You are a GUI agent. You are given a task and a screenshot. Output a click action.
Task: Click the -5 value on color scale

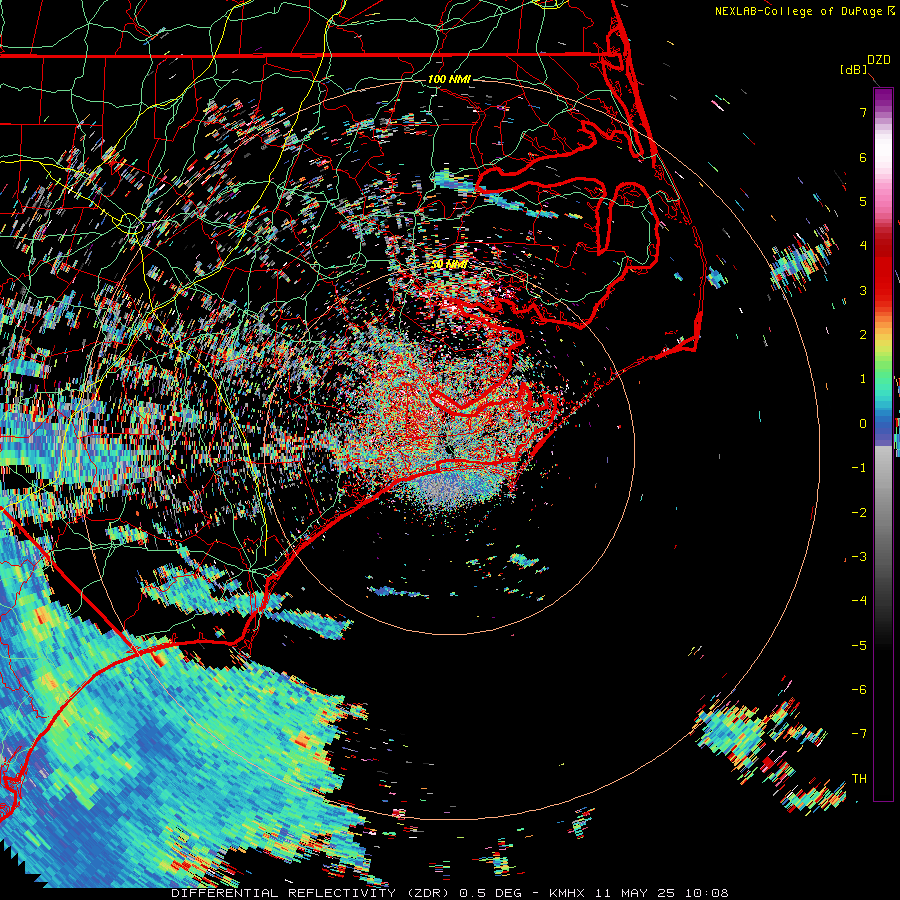[x=859, y=646]
